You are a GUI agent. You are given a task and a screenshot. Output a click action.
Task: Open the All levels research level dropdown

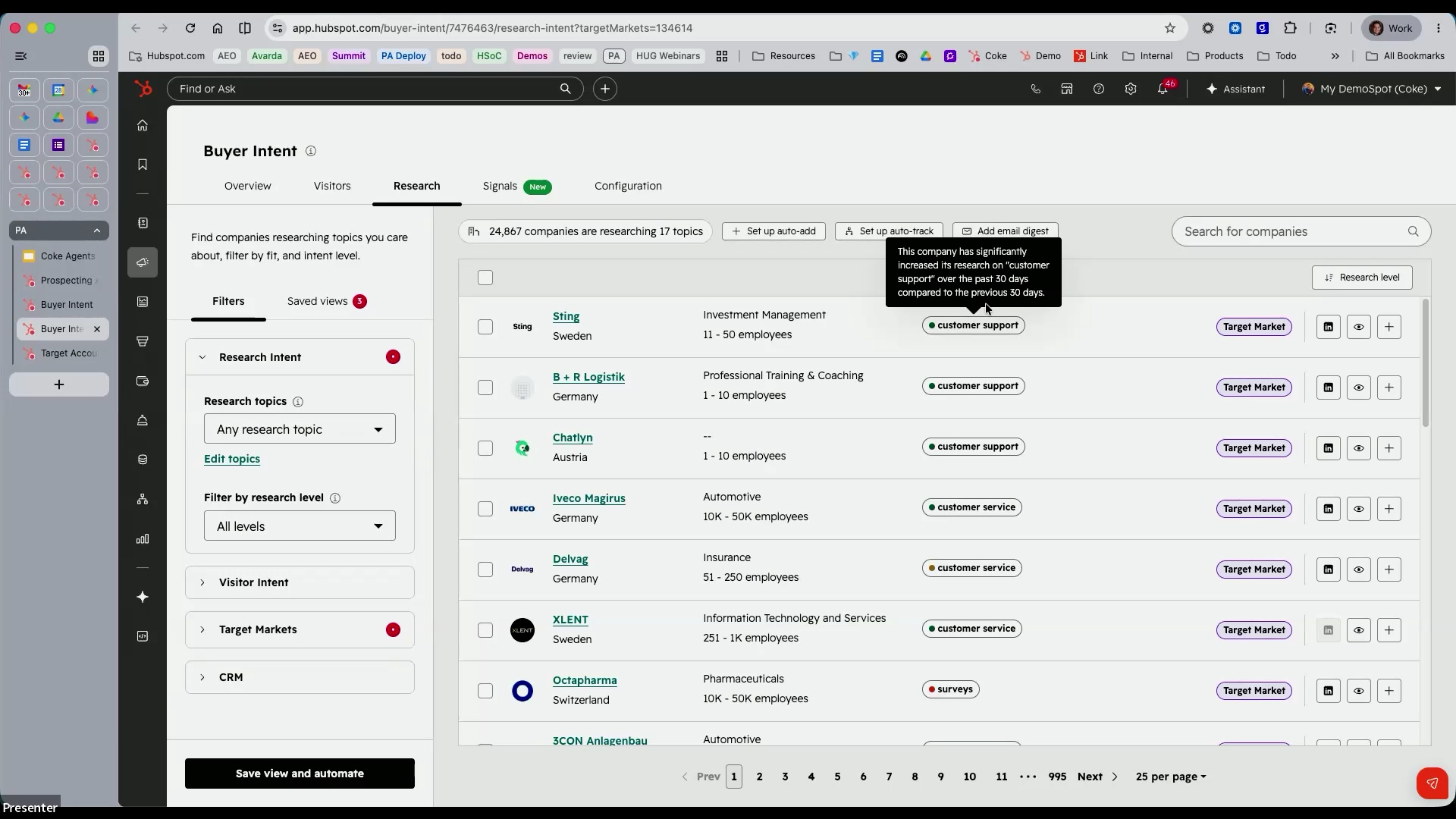click(300, 526)
